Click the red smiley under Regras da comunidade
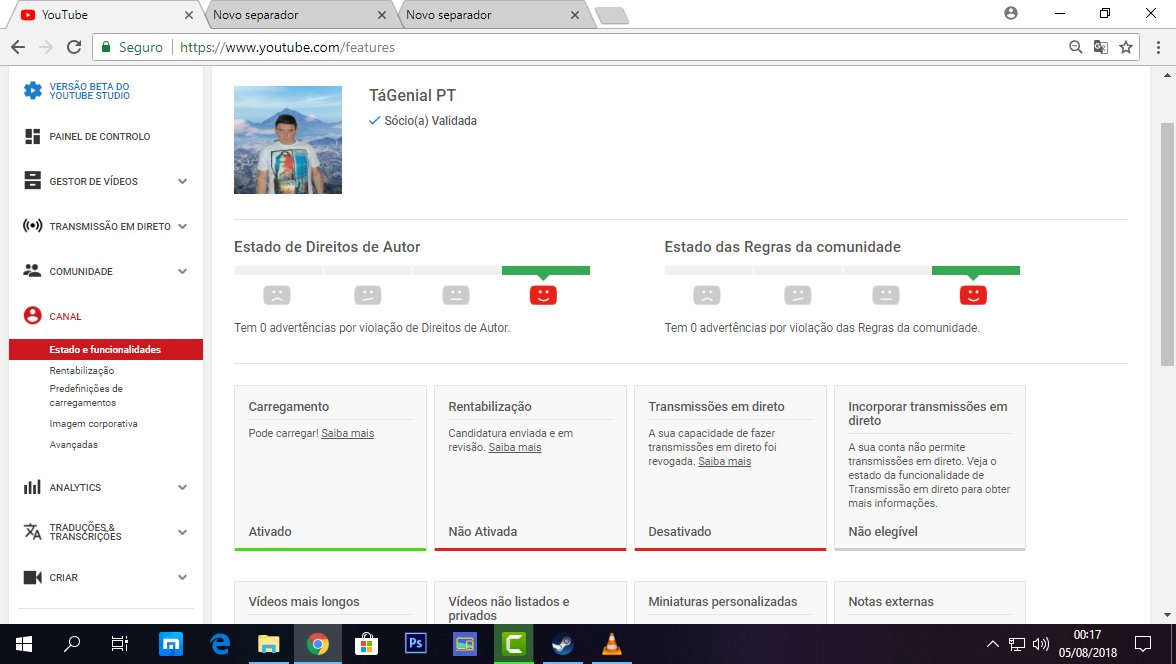The image size is (1176, 664). [974, 295]
